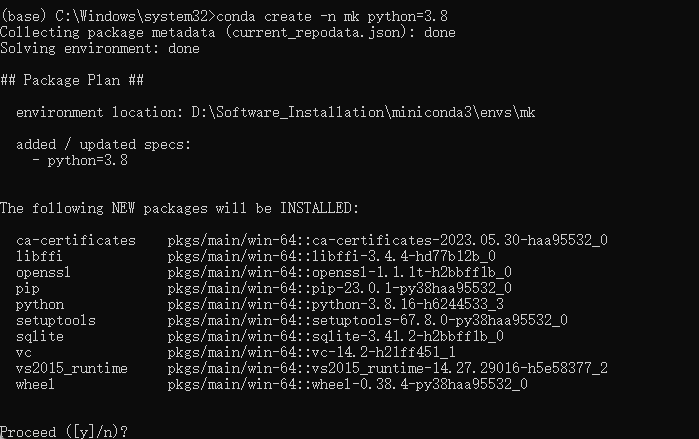This screenshot has height=439, width=699.
Task: Click the python-3.8.16 build string
Action: [x=407, y=305]
